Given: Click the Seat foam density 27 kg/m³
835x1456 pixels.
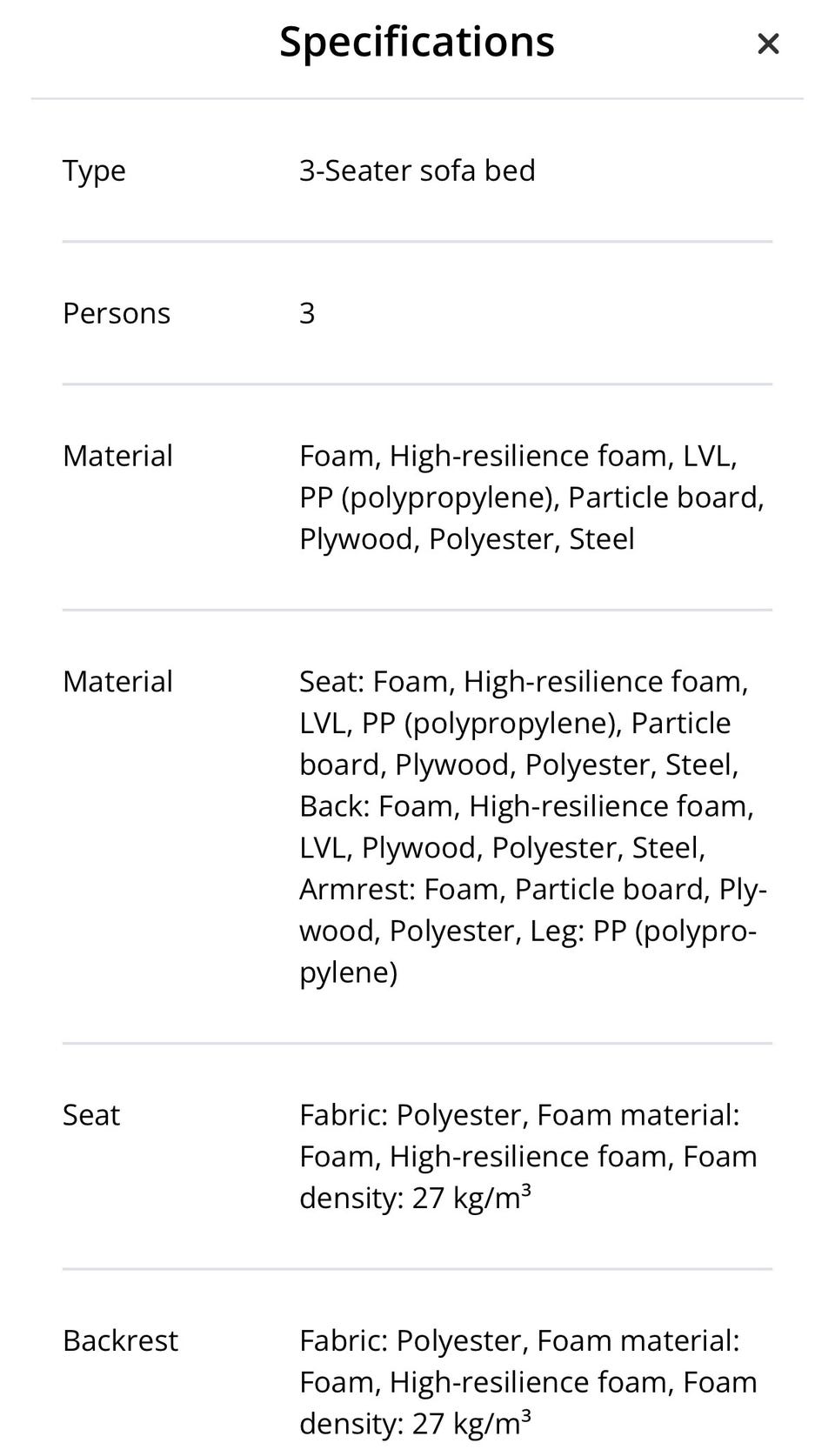Looking at the screenshot, I should pos(471,1198).
